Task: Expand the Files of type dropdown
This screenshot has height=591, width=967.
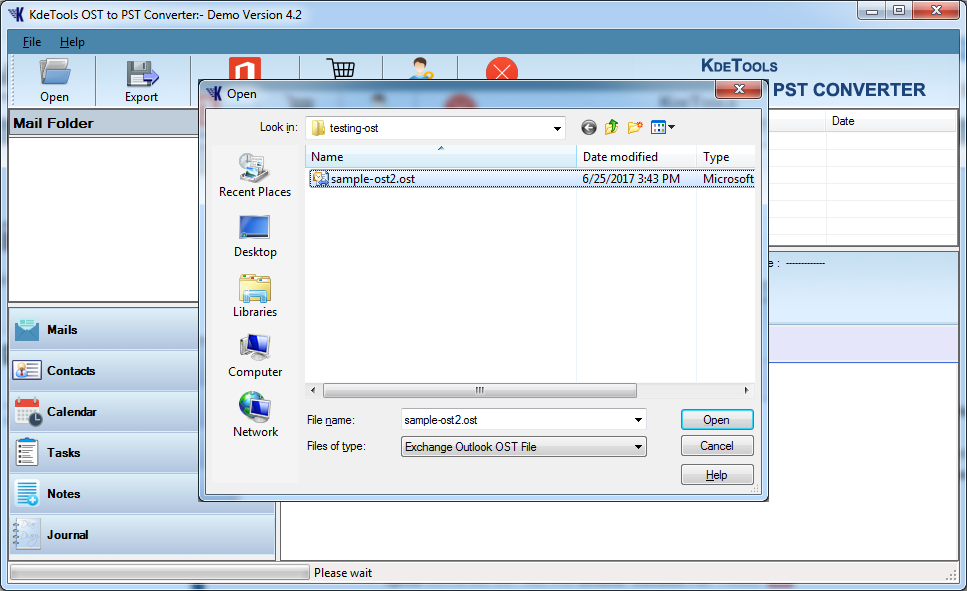Action: pyautogui.click(x=638, y=447)
